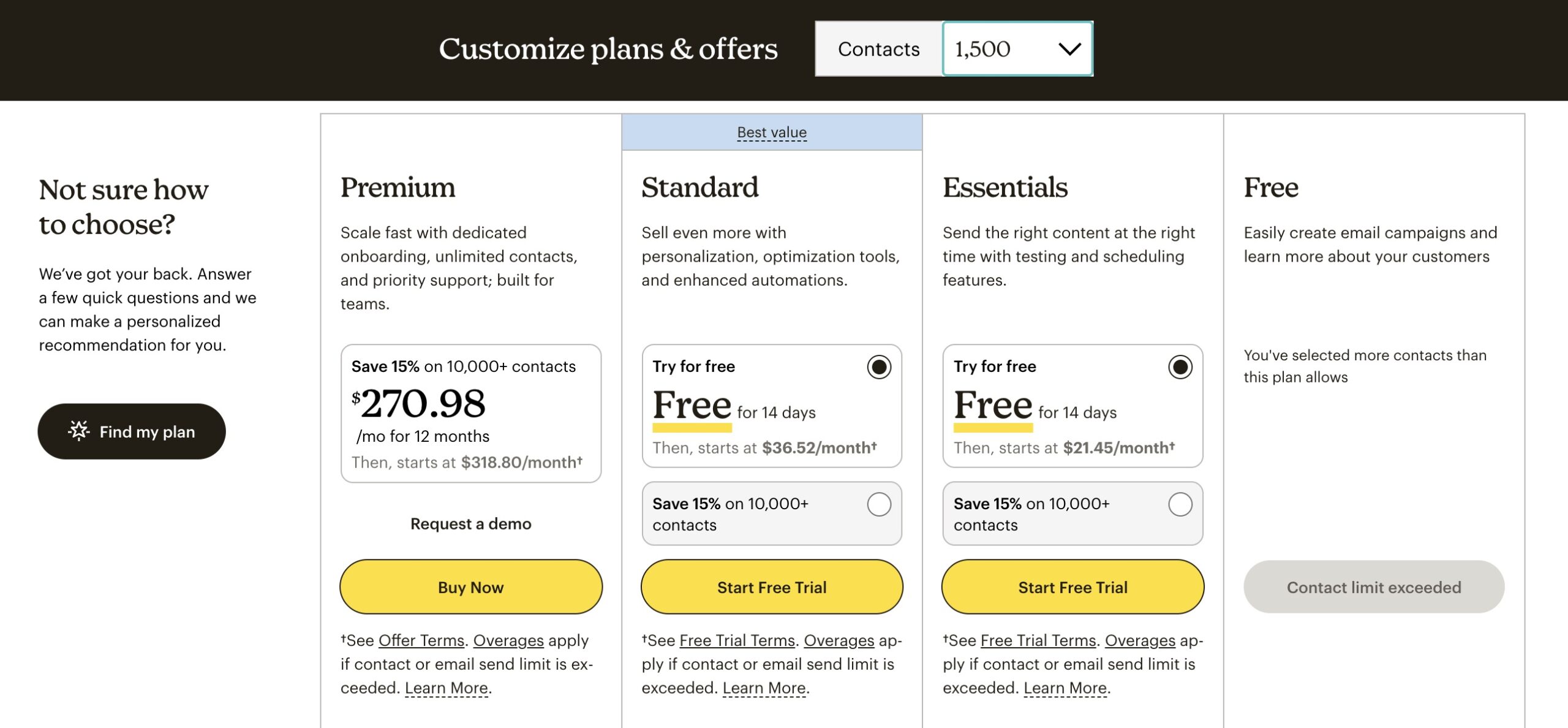The height and width of the screenshot is (728, 1568).
Task: Open the Contacts count dropdown
Action: (1017, 49)
